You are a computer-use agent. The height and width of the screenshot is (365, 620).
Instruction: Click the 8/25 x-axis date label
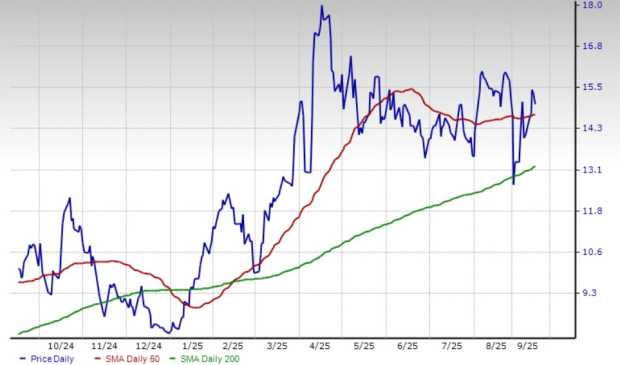tap(496, 346)
